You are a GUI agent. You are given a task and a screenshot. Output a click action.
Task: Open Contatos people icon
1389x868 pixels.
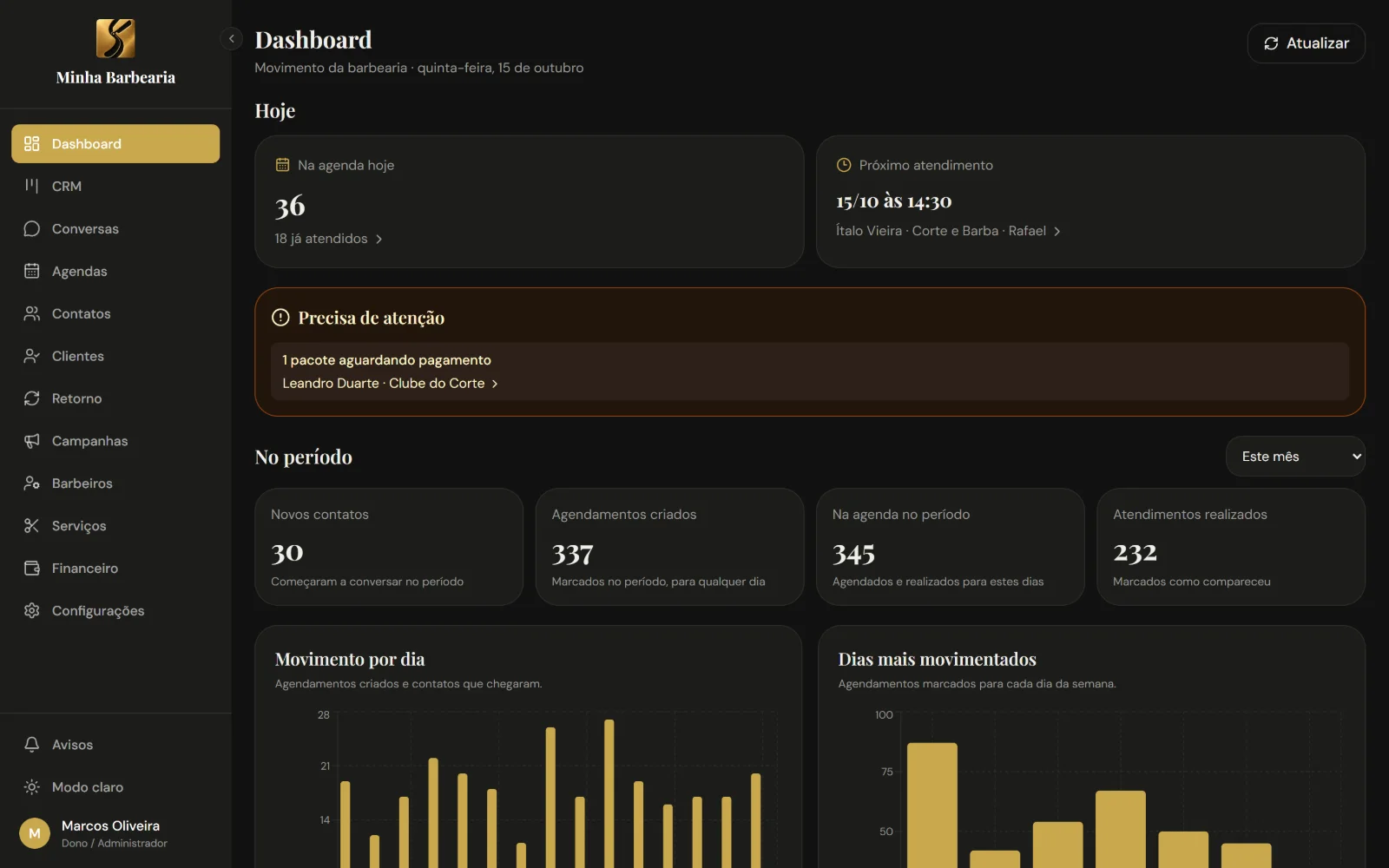tap(32, 313)
